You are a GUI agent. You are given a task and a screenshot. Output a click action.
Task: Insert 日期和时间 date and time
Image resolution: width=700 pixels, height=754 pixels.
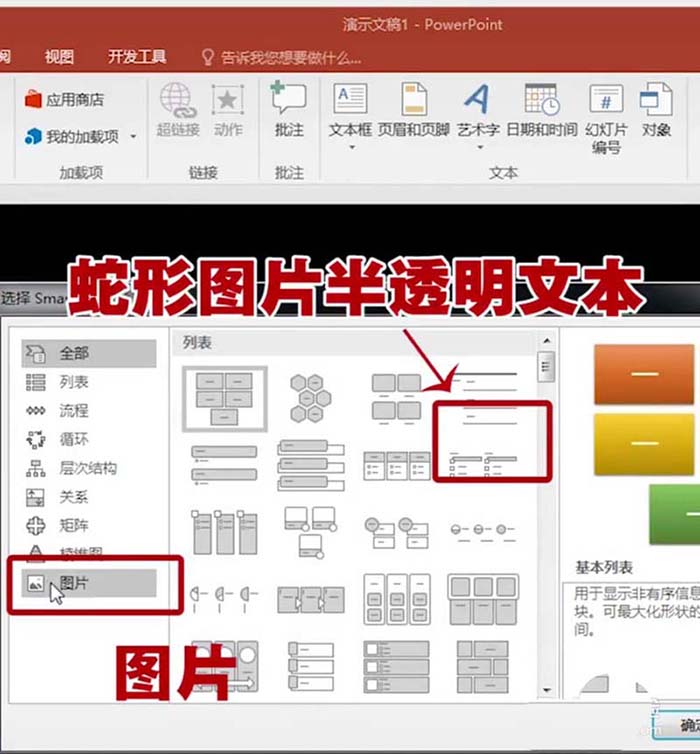542,110
